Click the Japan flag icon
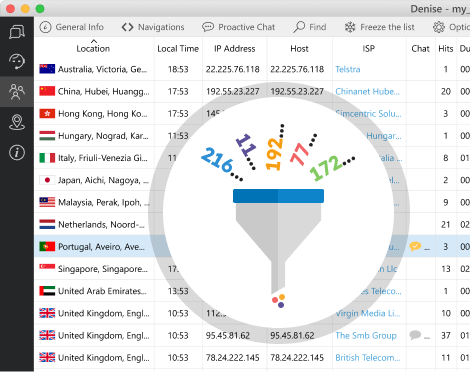The width and height of the screenshot is (470, 372). [47, 180]
